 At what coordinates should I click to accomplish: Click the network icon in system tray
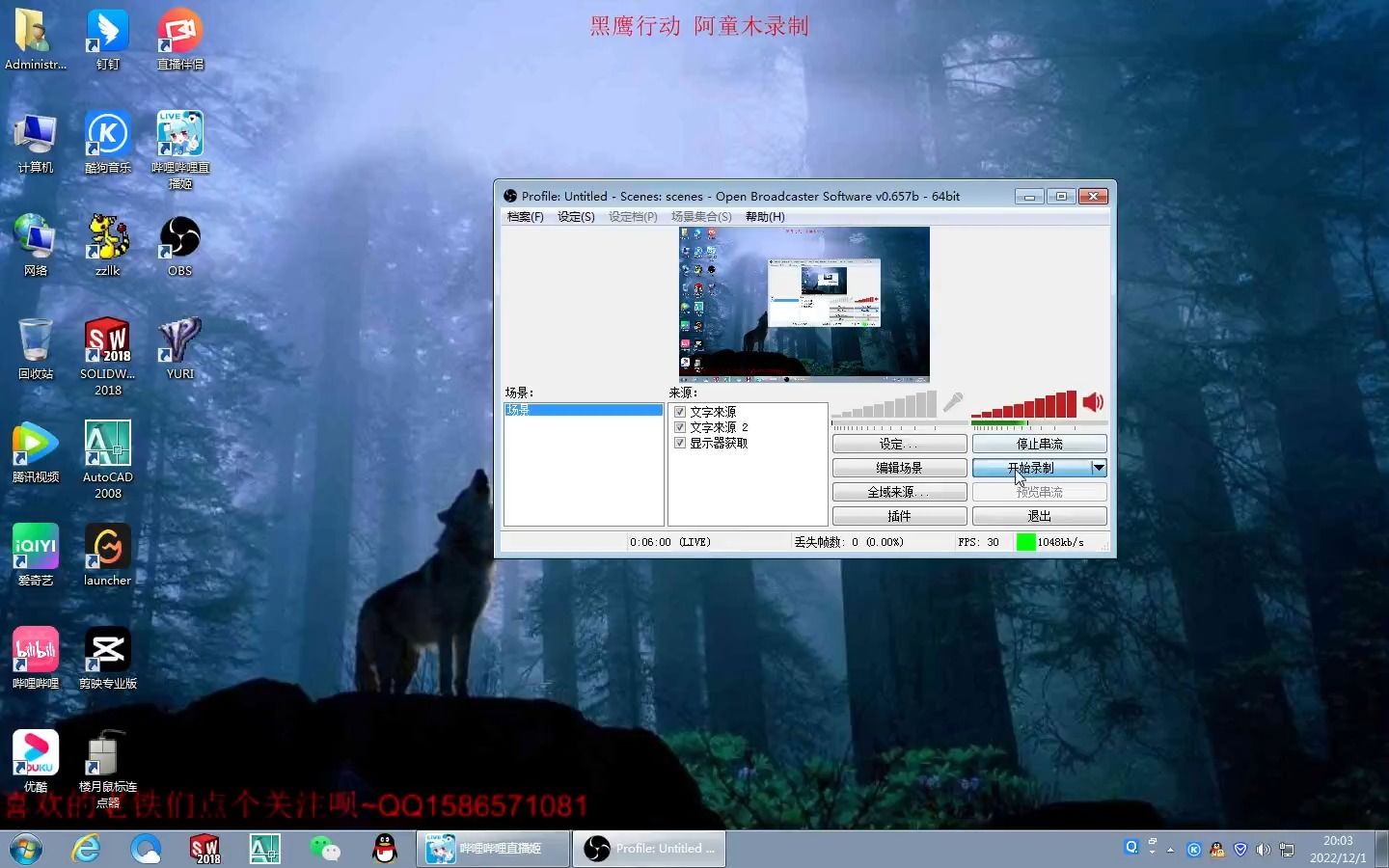pos(1287,850)
